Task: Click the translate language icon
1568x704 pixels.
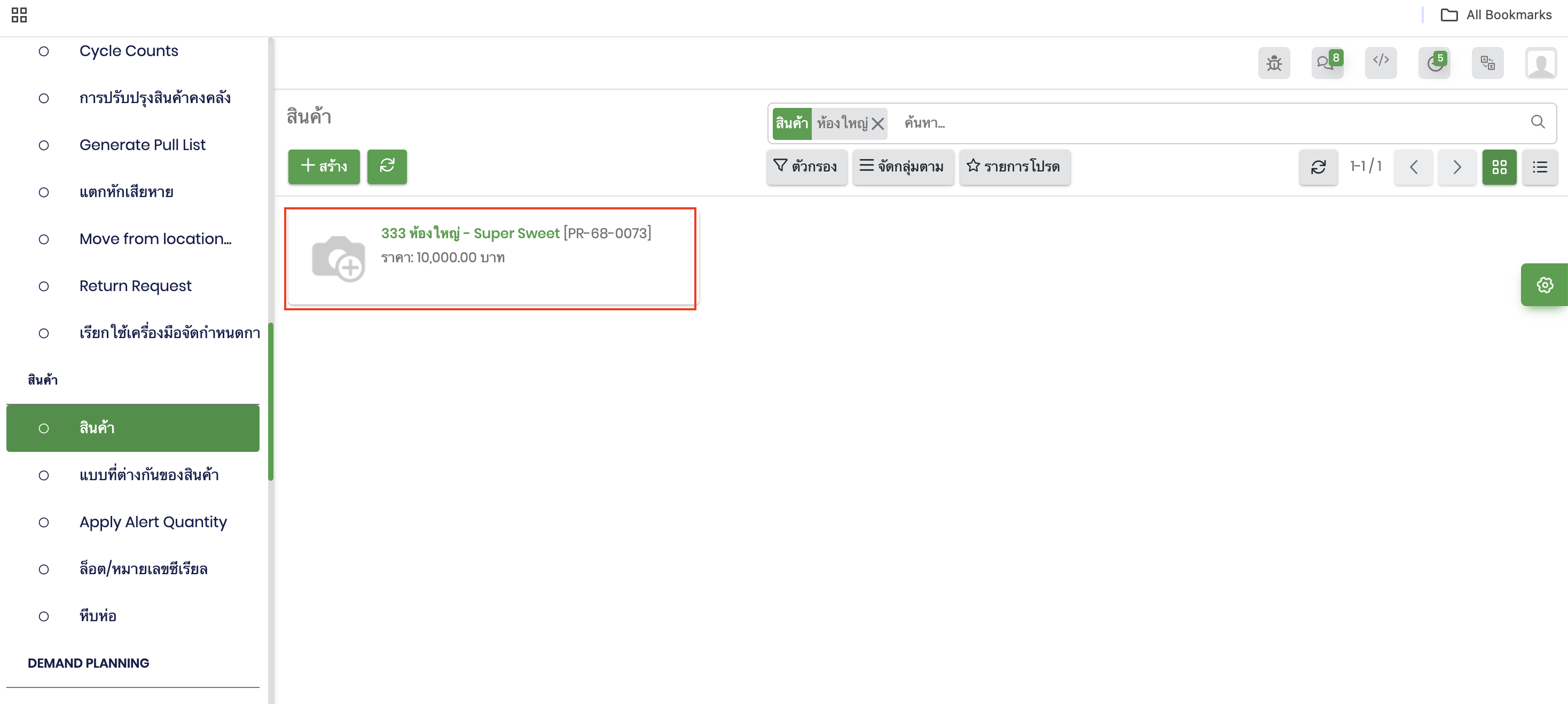Action: click(x=1487, y=62)
